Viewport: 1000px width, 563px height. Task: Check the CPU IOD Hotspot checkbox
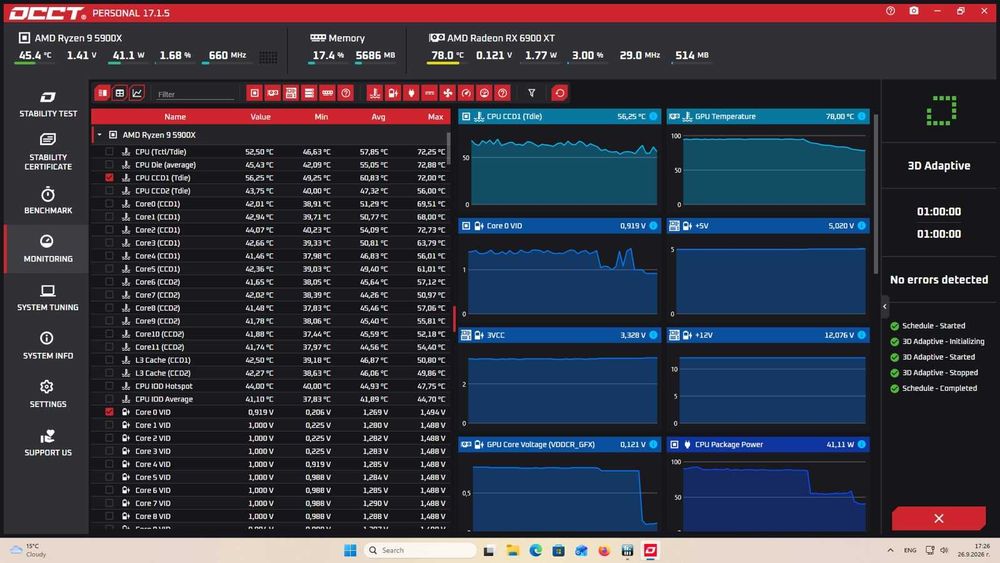tap(109, 386)
